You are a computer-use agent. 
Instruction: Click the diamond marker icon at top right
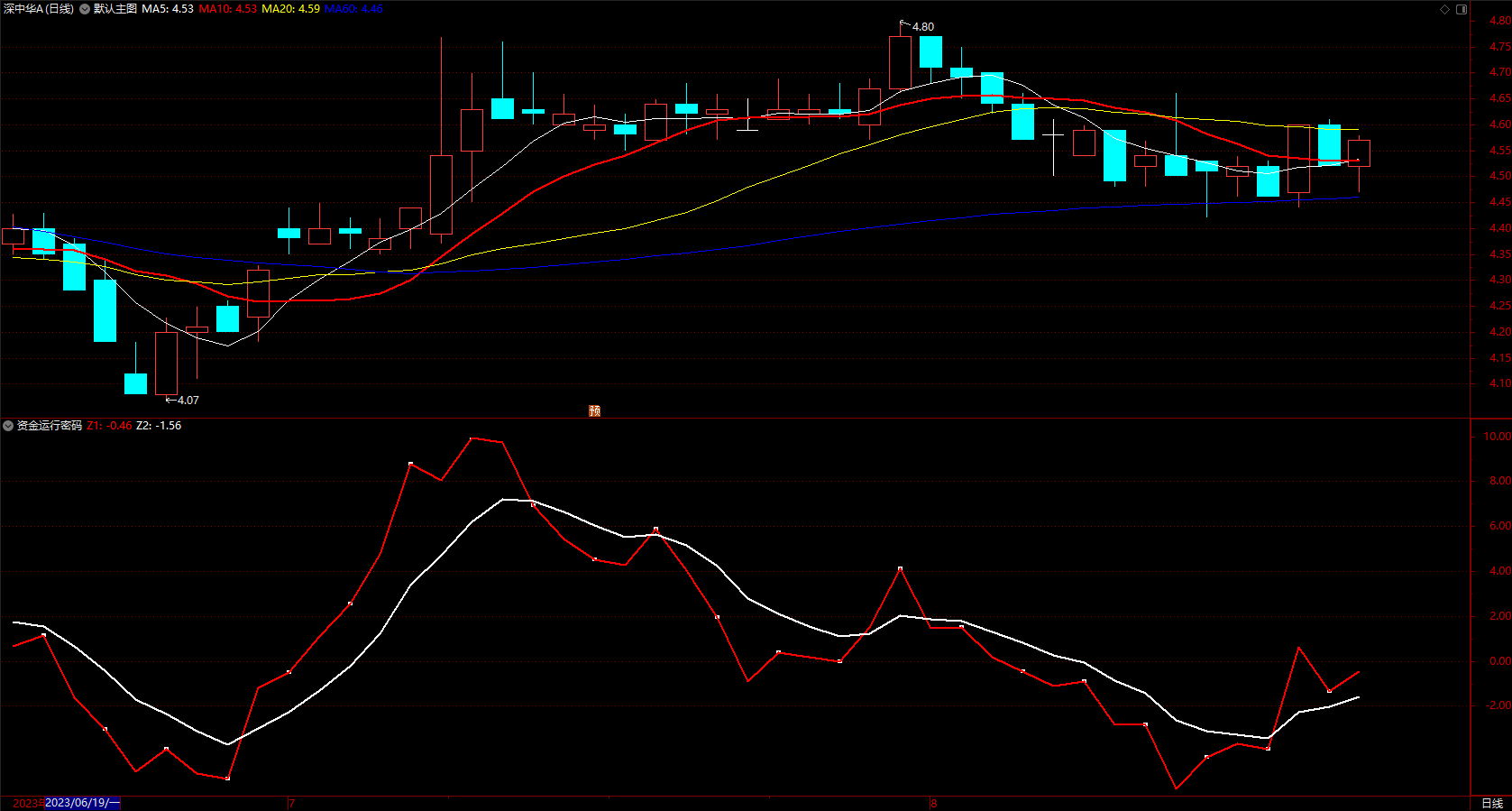(1444, 9)
